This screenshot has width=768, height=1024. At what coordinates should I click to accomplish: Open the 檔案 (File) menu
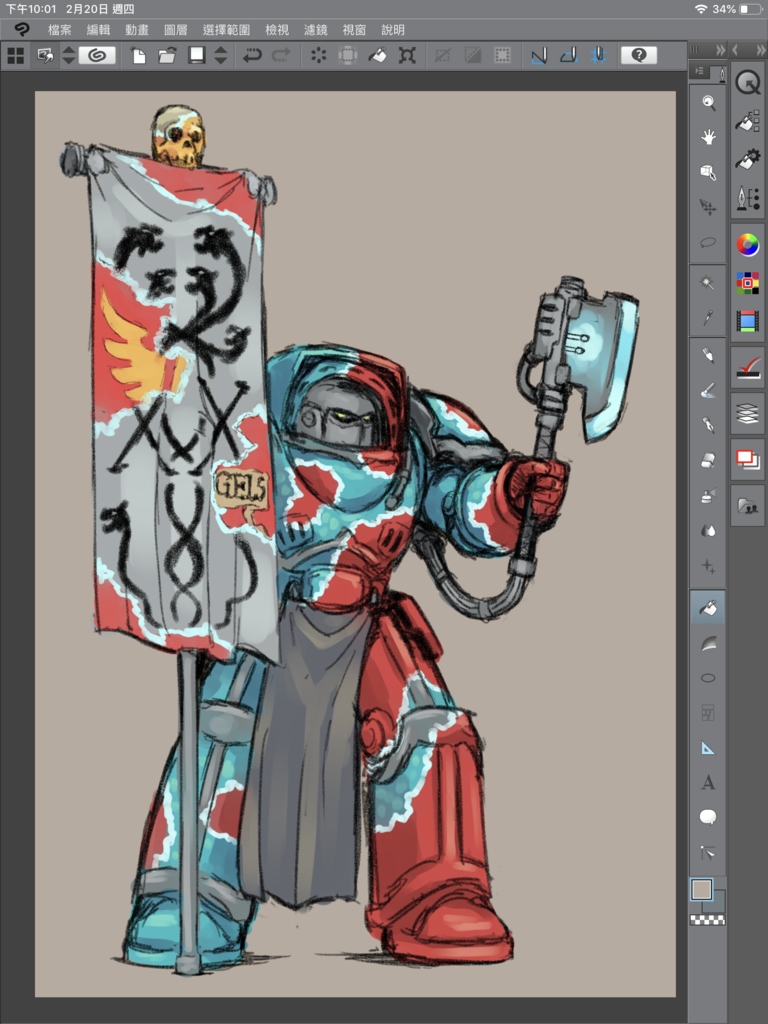coord(59,29)
